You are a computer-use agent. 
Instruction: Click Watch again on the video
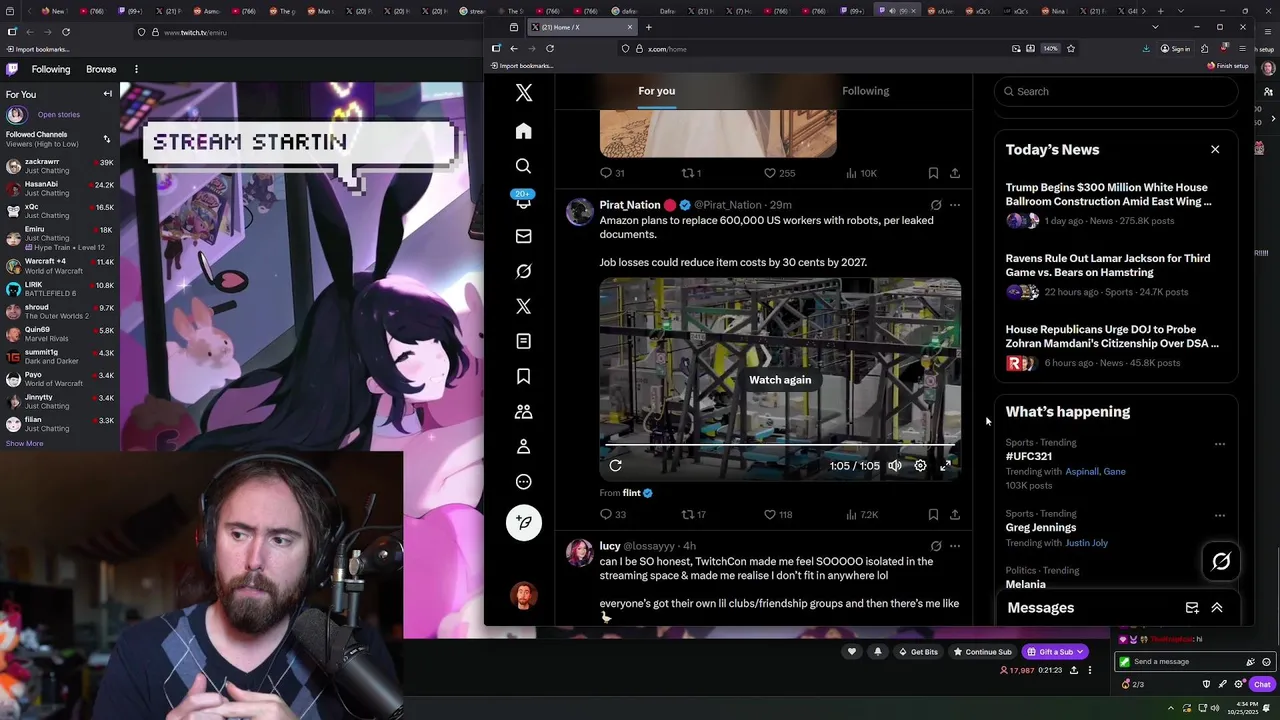point(780,380)
